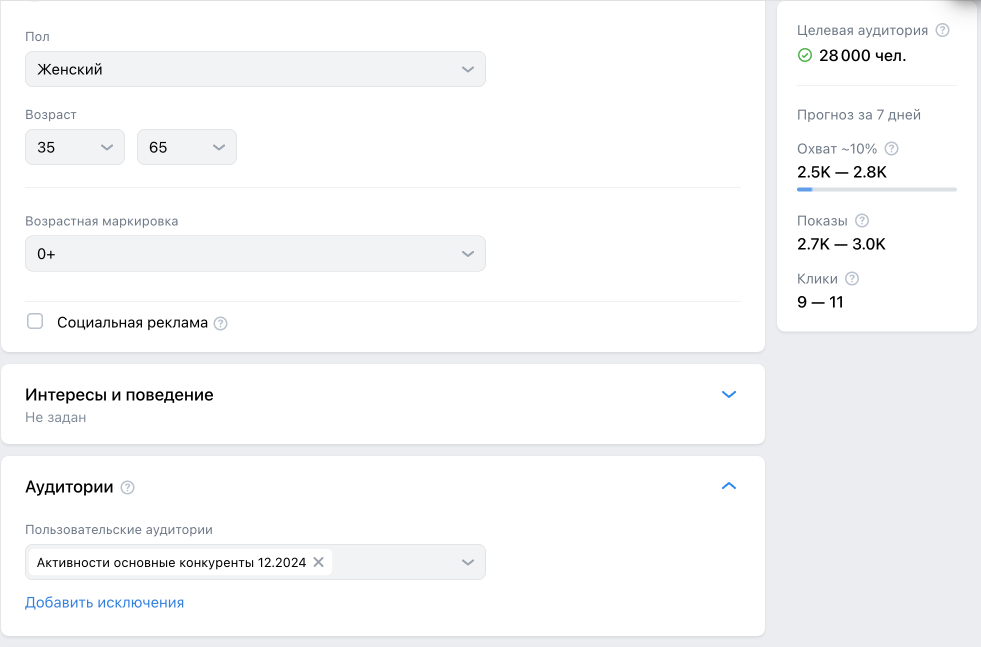This screenshot has height=647, width=981.
Task: Open Возрастная маркировка dropdown showing 0+
Action: [255, 254]
